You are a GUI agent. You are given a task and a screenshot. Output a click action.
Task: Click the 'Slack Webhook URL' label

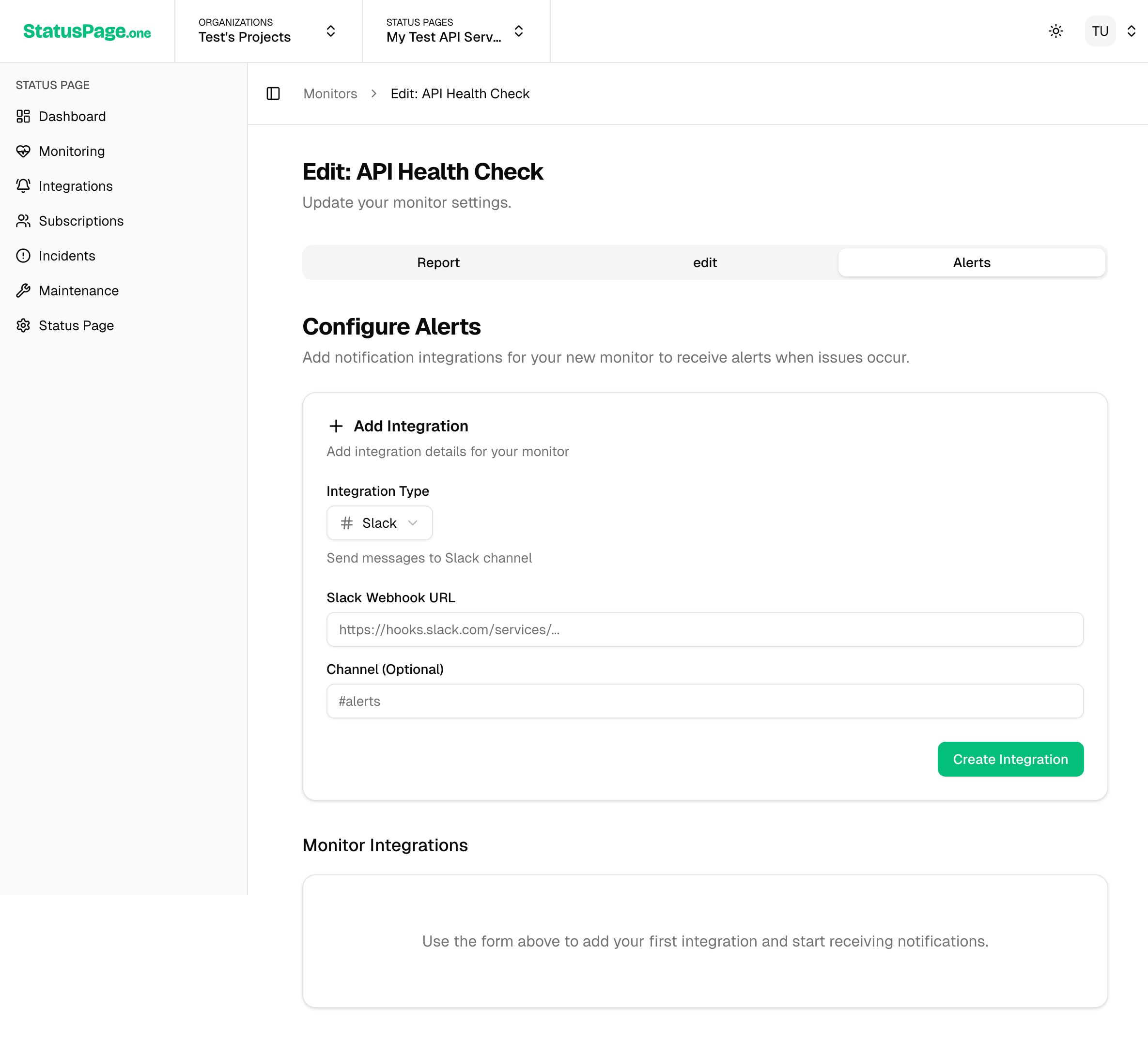tap(390, 597)
